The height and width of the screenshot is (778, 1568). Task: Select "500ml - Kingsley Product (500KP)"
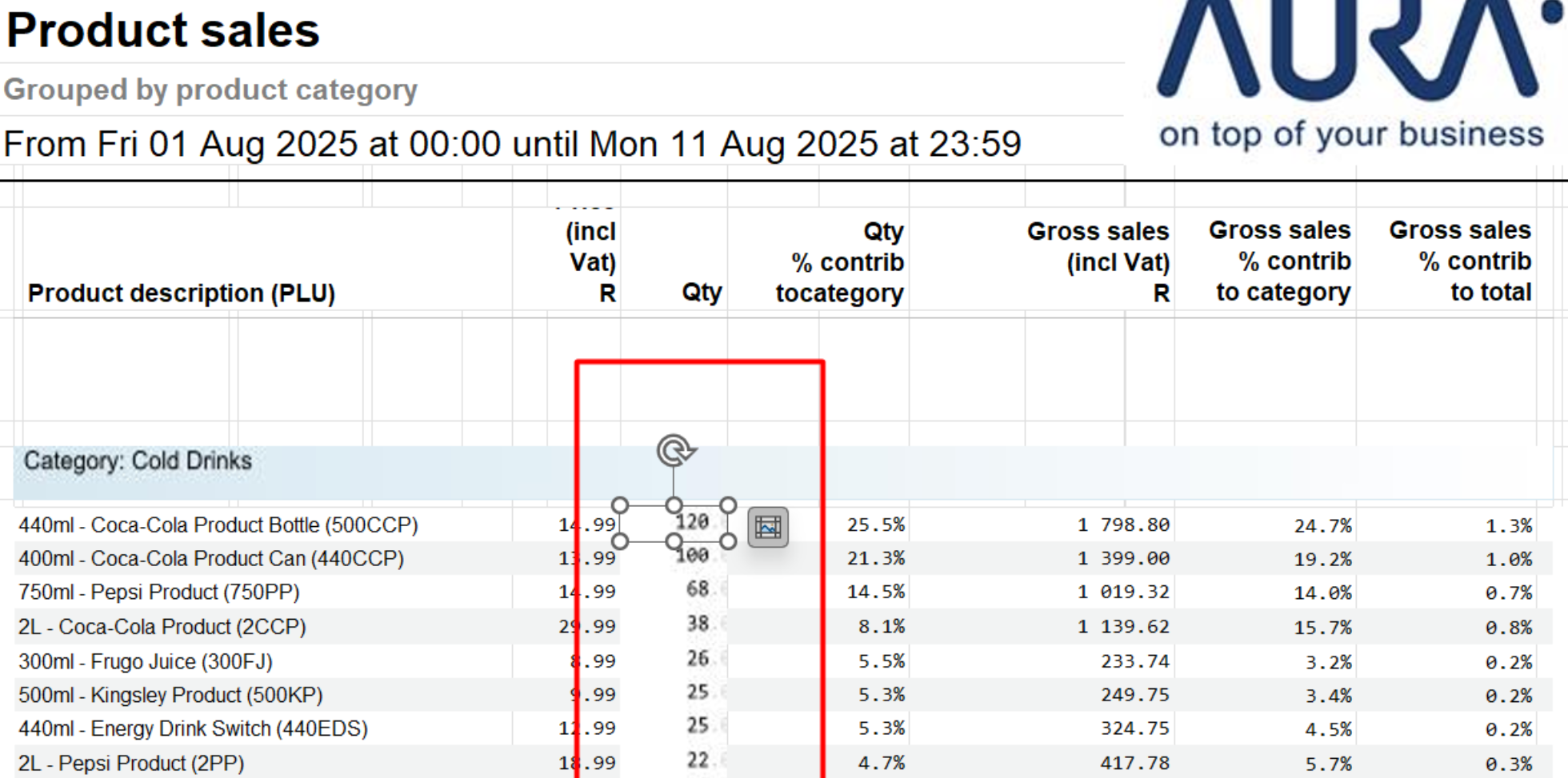(170, 696)
